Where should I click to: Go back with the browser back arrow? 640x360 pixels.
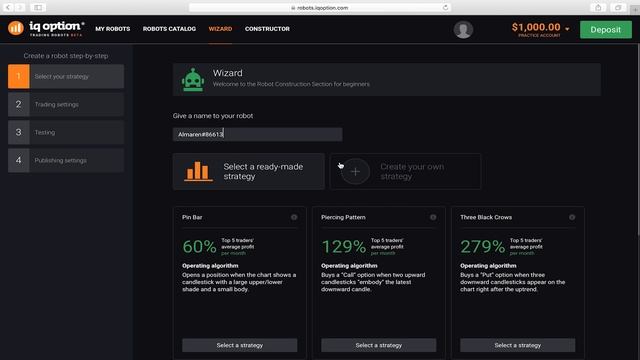[8, 7]
